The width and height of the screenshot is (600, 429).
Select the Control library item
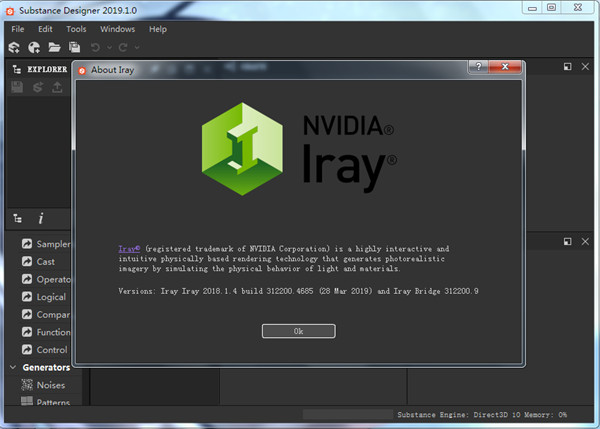44,350
